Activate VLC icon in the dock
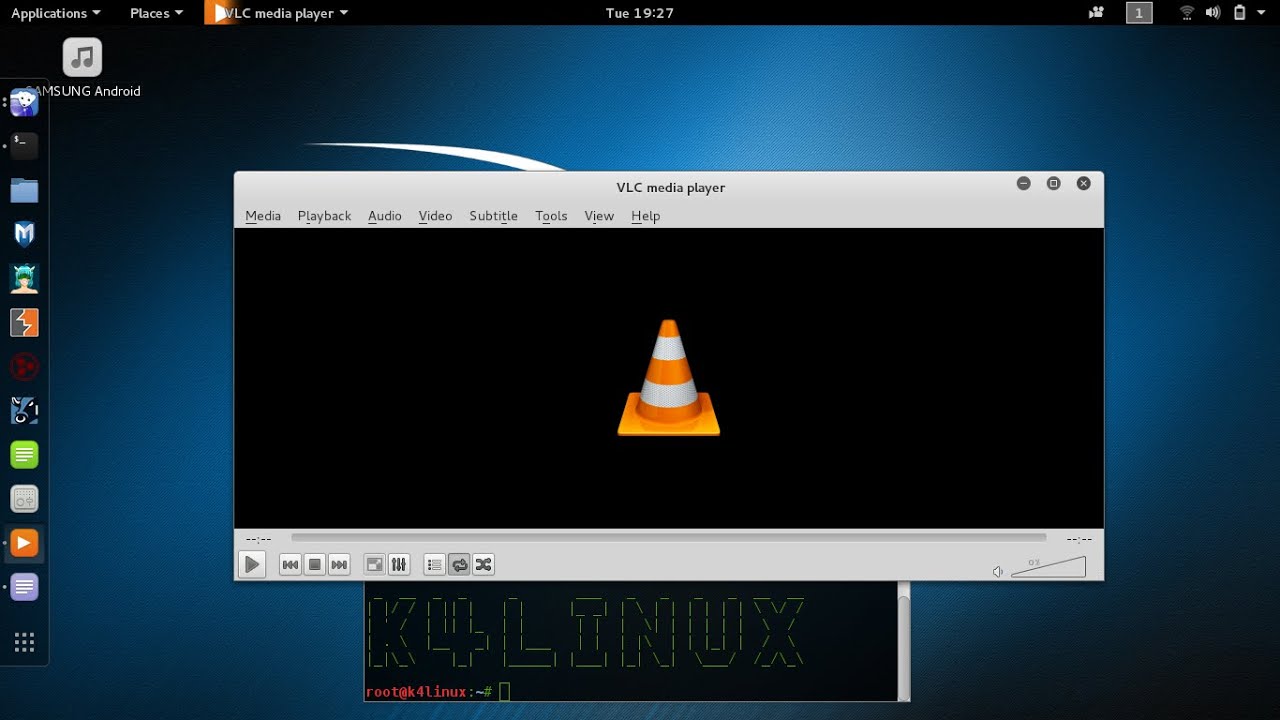 24,543
